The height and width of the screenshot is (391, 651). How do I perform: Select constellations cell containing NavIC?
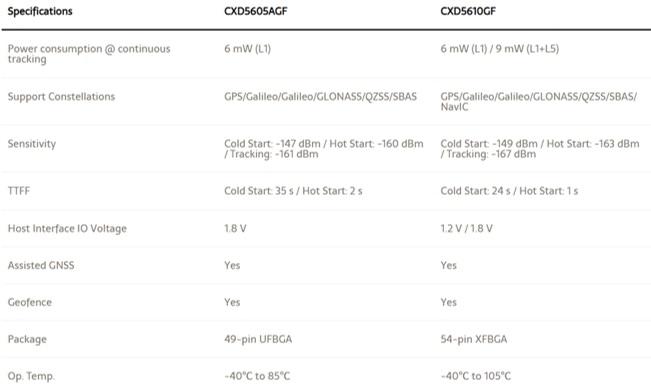pos(538,102)
